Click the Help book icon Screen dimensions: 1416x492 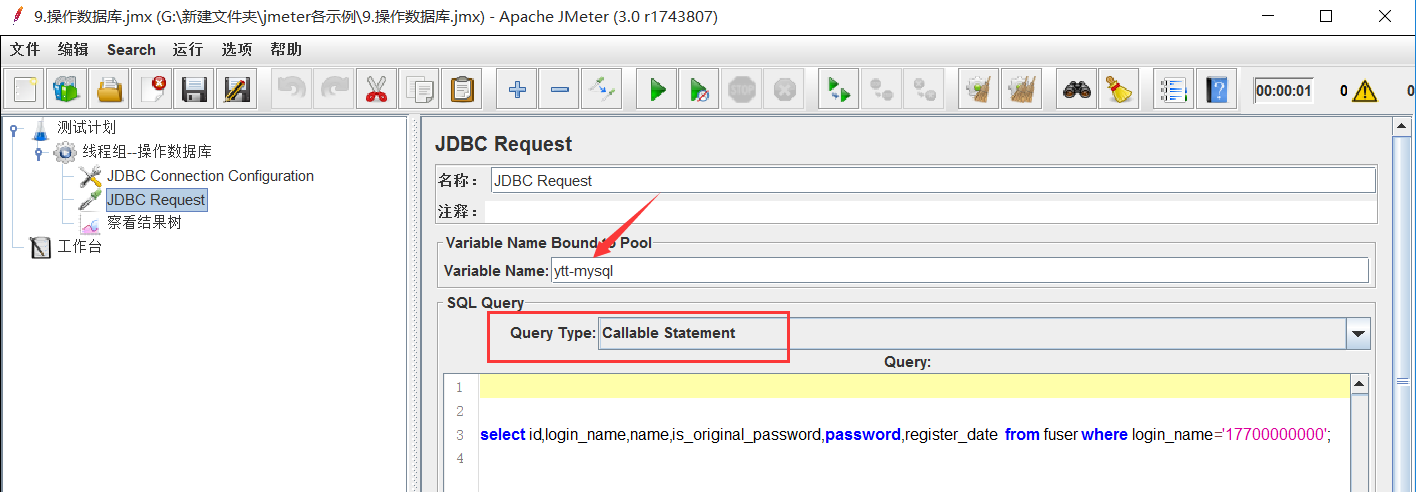point(1216,89)
